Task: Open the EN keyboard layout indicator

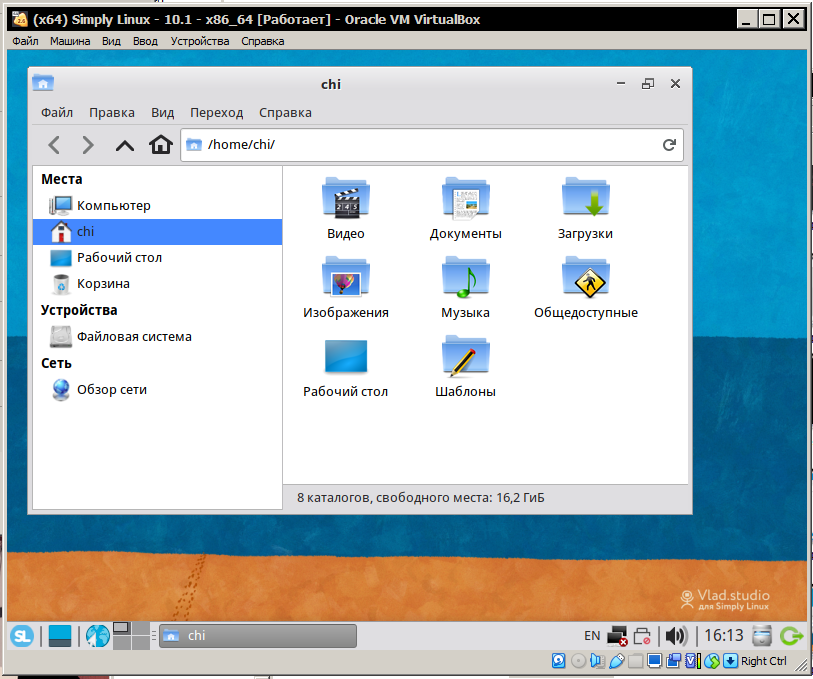Action: click(x=592, y=636)
